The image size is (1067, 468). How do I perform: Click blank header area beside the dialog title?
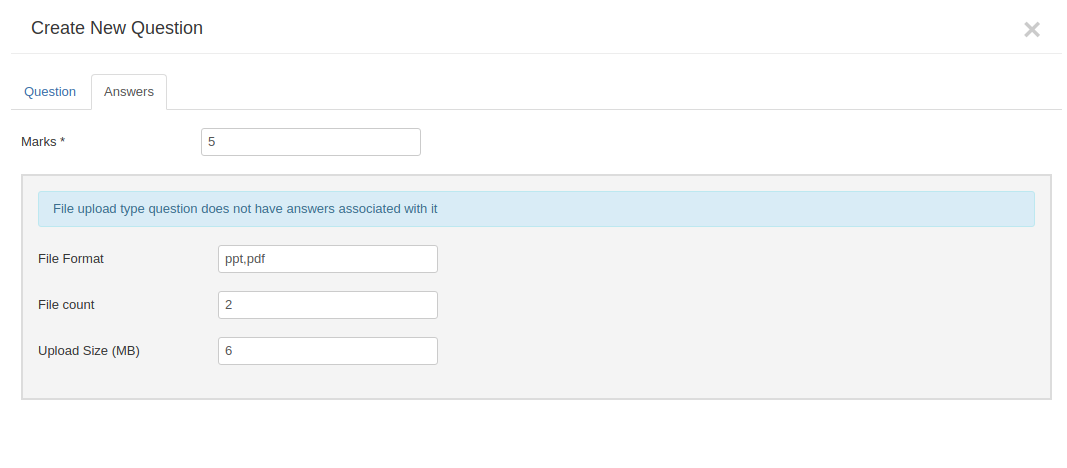pos(600,28)
